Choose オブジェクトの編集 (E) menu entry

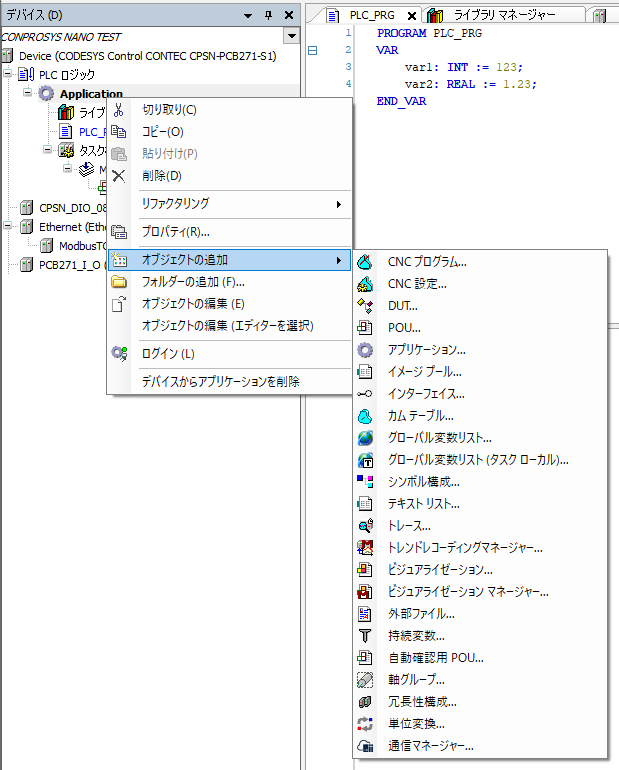(193, 304)
